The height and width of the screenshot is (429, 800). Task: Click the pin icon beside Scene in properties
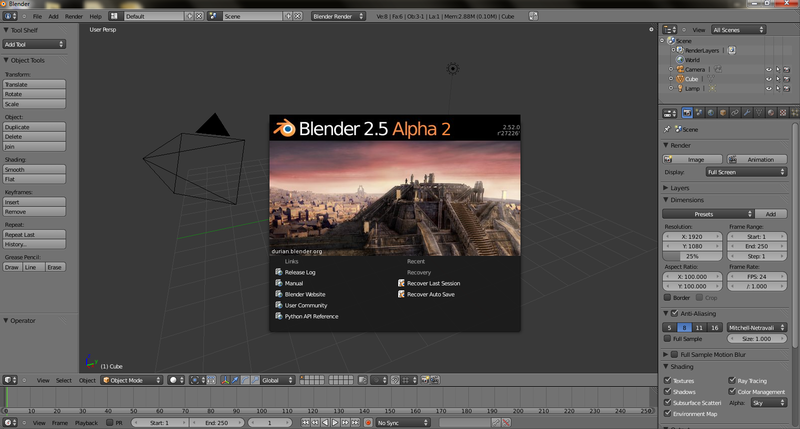[667, 130]
